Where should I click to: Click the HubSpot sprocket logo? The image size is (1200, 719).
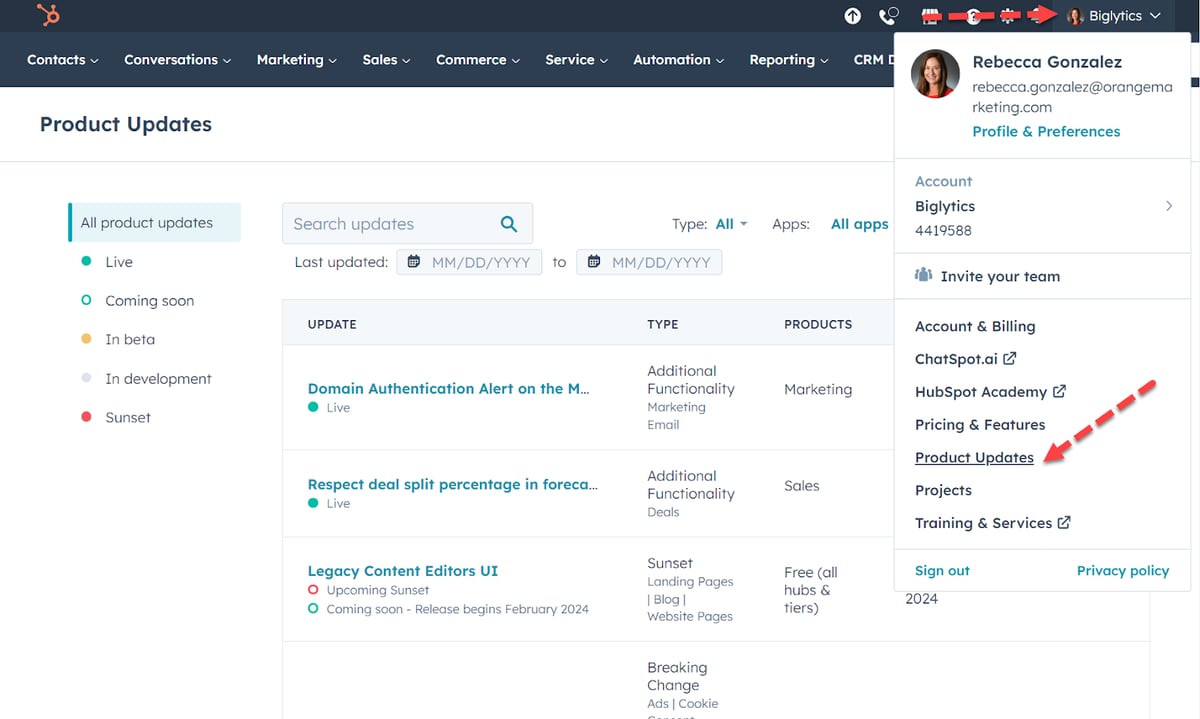45,15
